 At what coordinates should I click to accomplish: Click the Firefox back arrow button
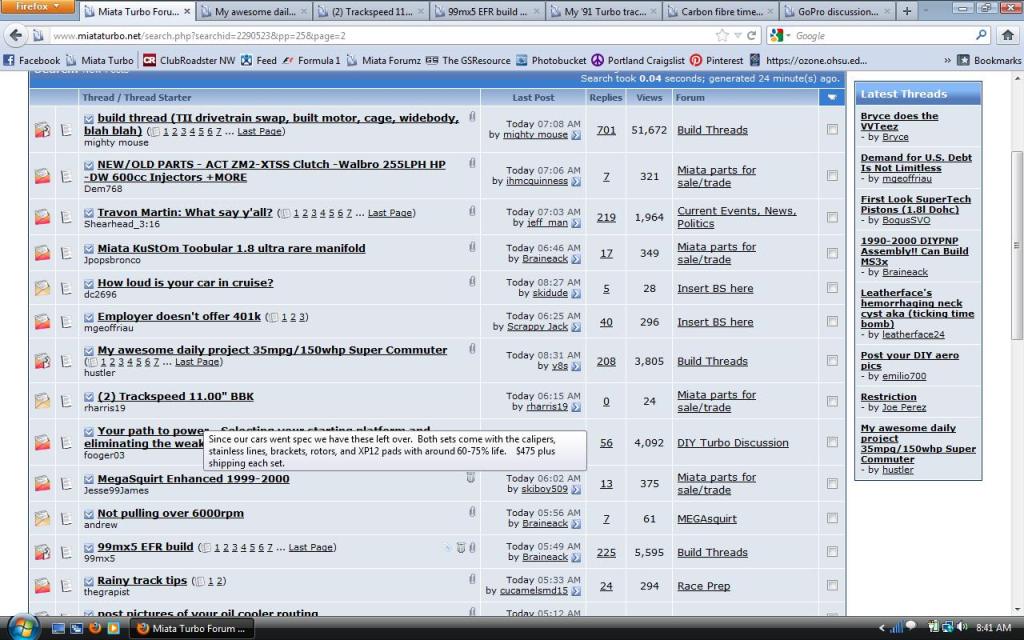[16, 35]
